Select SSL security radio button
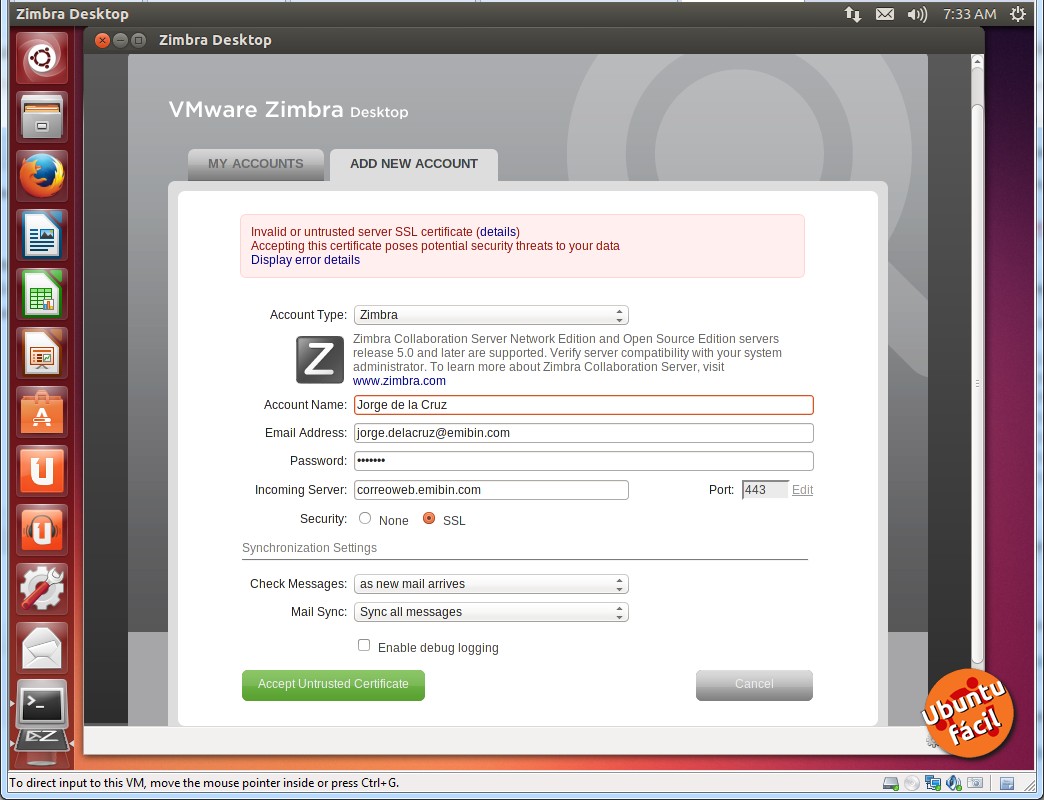1044x800 pixels. click(x=429, y=518)
